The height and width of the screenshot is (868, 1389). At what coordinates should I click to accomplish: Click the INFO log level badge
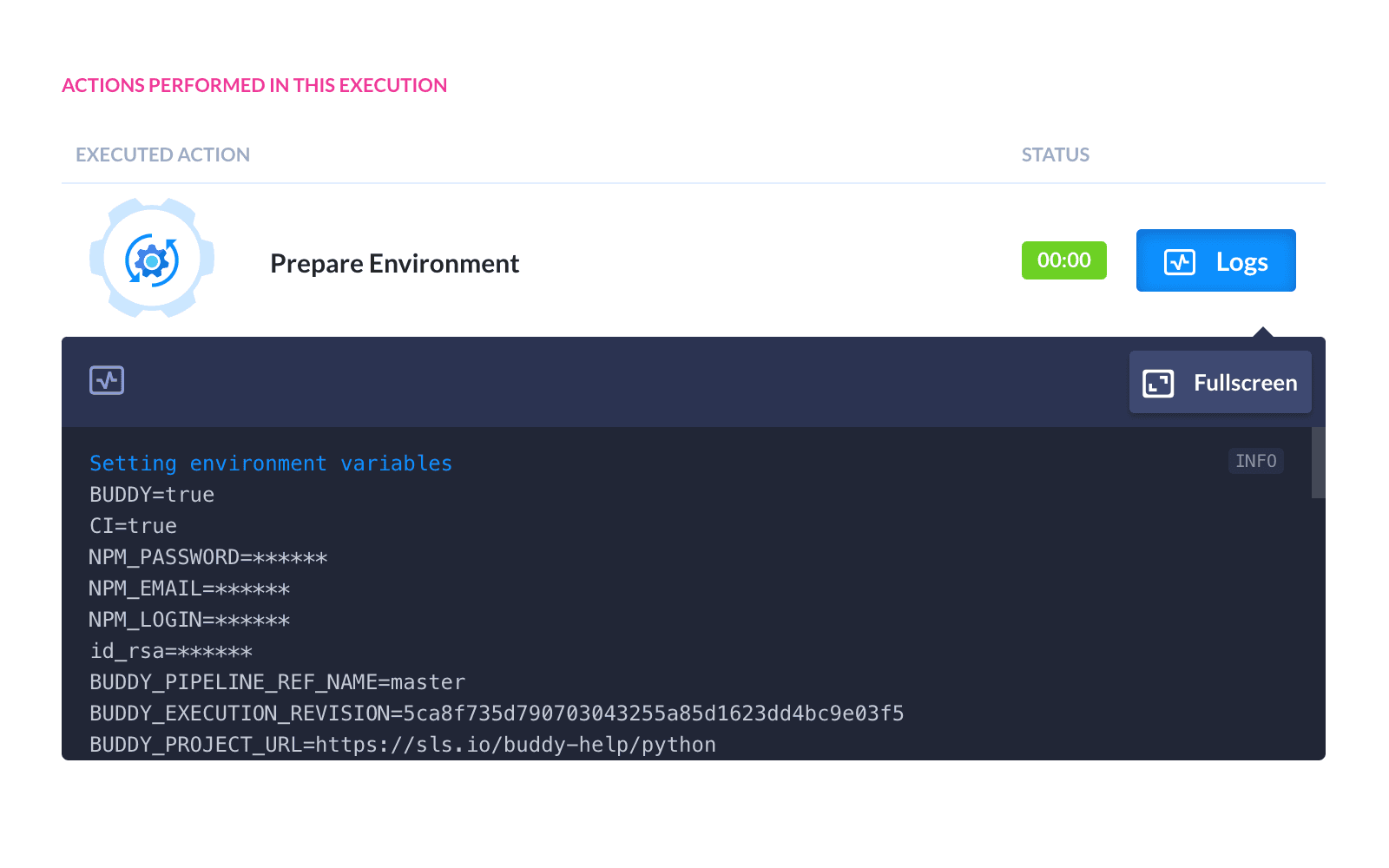[1255, 461]
